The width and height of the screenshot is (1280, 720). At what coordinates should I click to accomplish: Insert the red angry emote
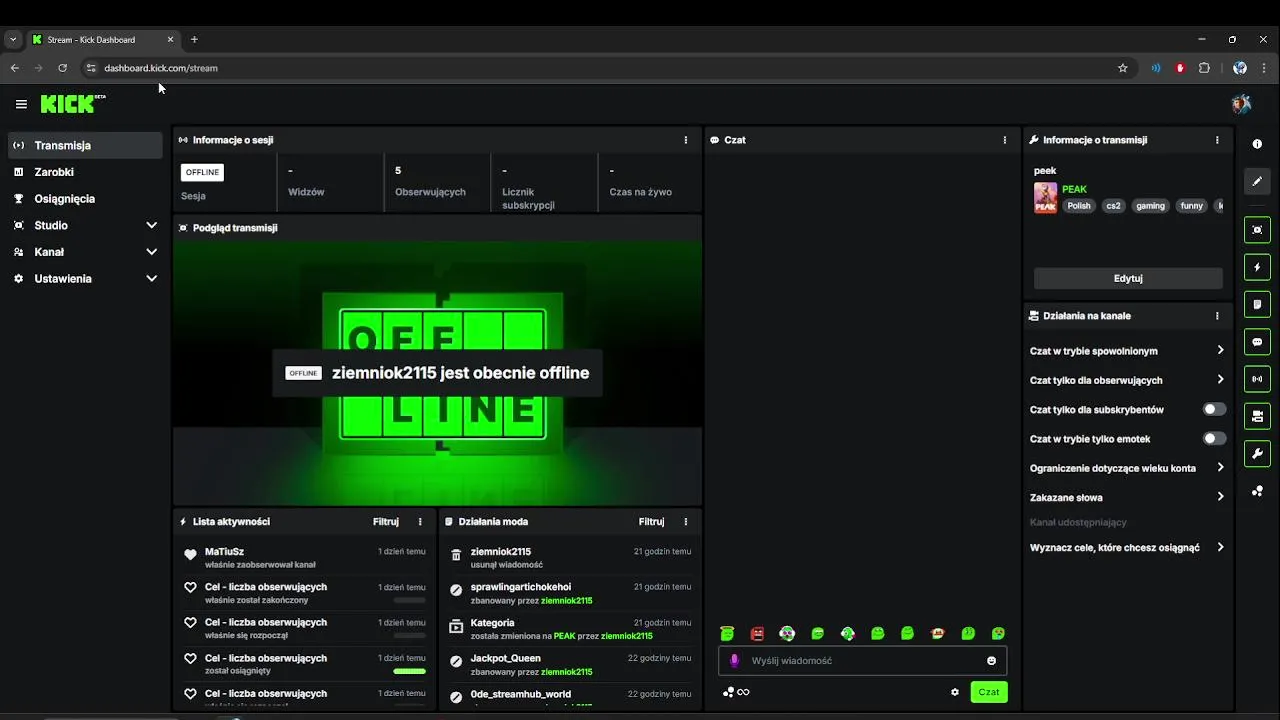tap(757, 633)
